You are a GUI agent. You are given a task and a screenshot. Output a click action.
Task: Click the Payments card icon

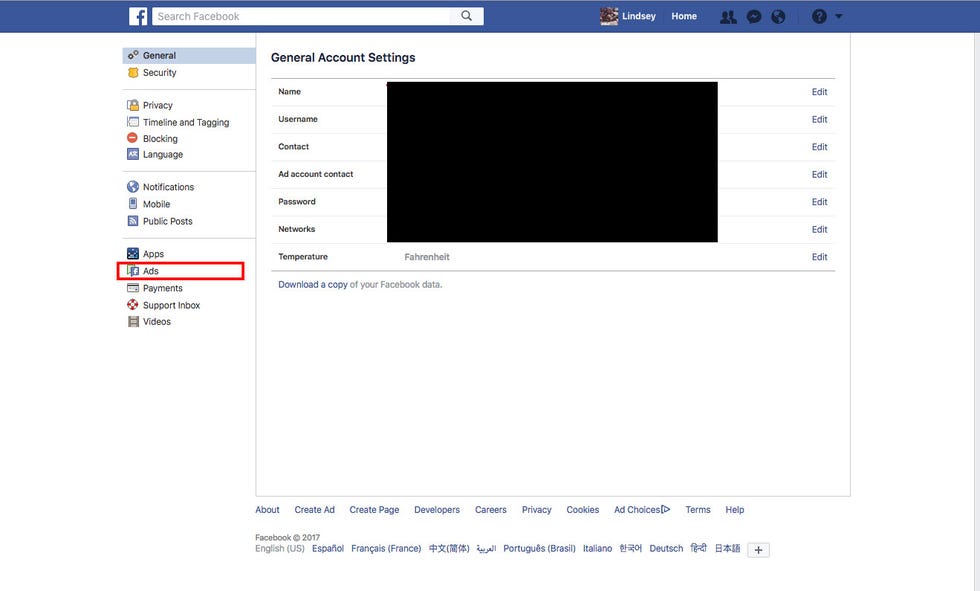tap(132, 288)
